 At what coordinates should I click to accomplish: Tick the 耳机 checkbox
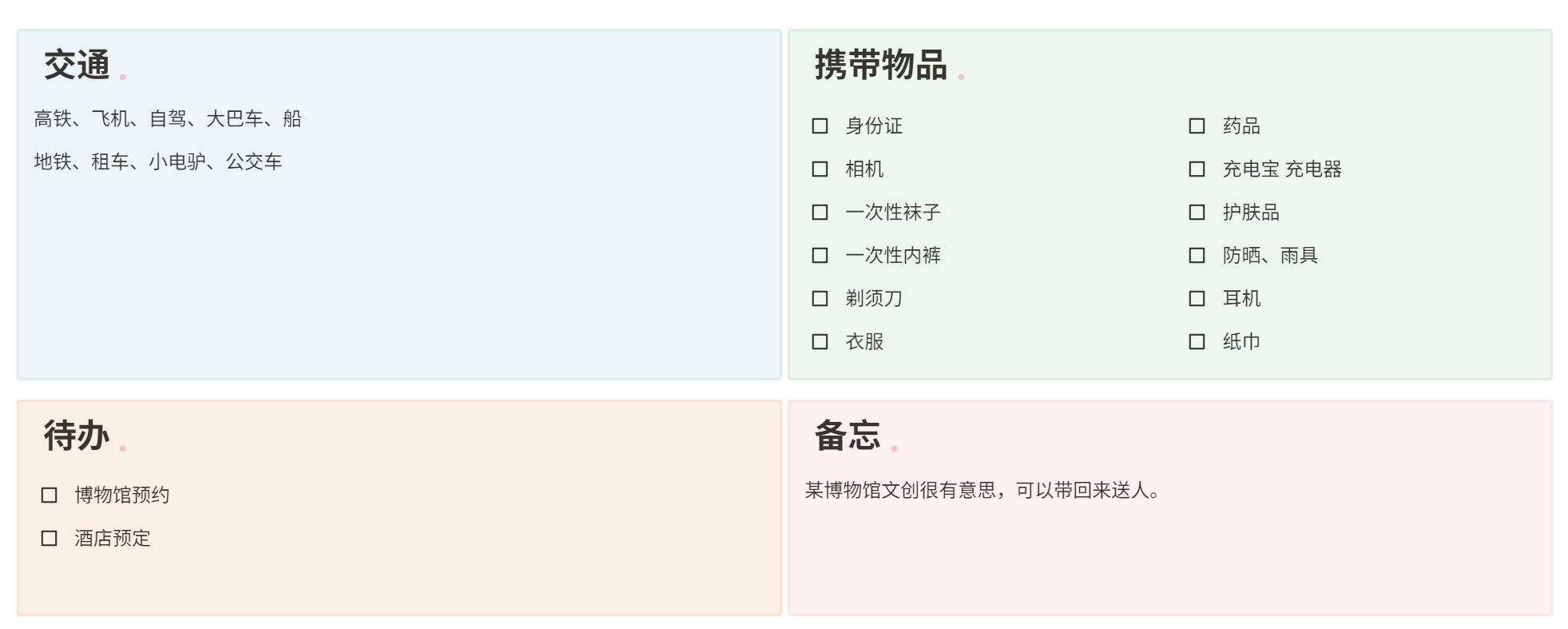coord(1197,299)
